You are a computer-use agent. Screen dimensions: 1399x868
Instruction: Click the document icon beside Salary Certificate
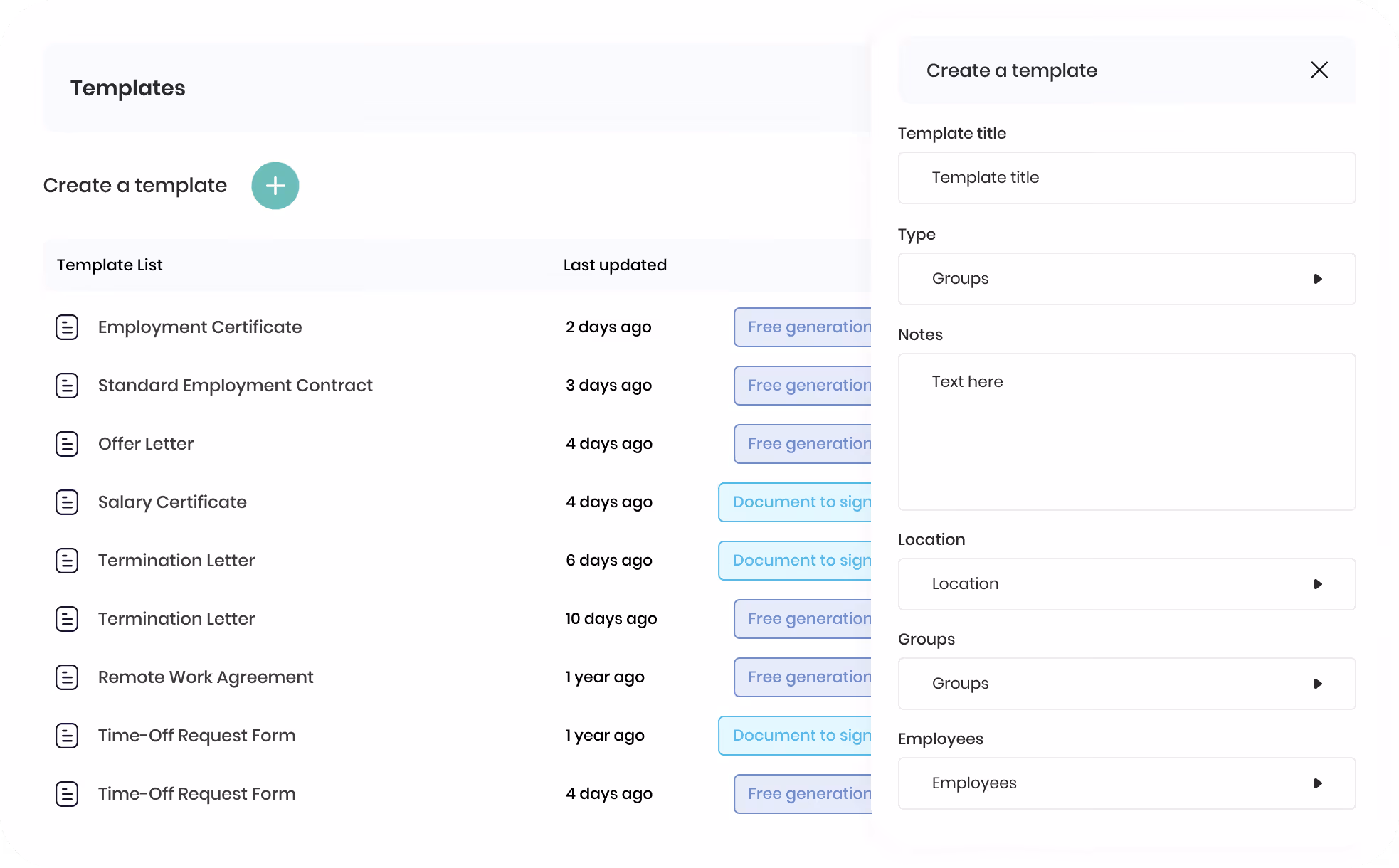pyautogui.click(x=67, y=502)
